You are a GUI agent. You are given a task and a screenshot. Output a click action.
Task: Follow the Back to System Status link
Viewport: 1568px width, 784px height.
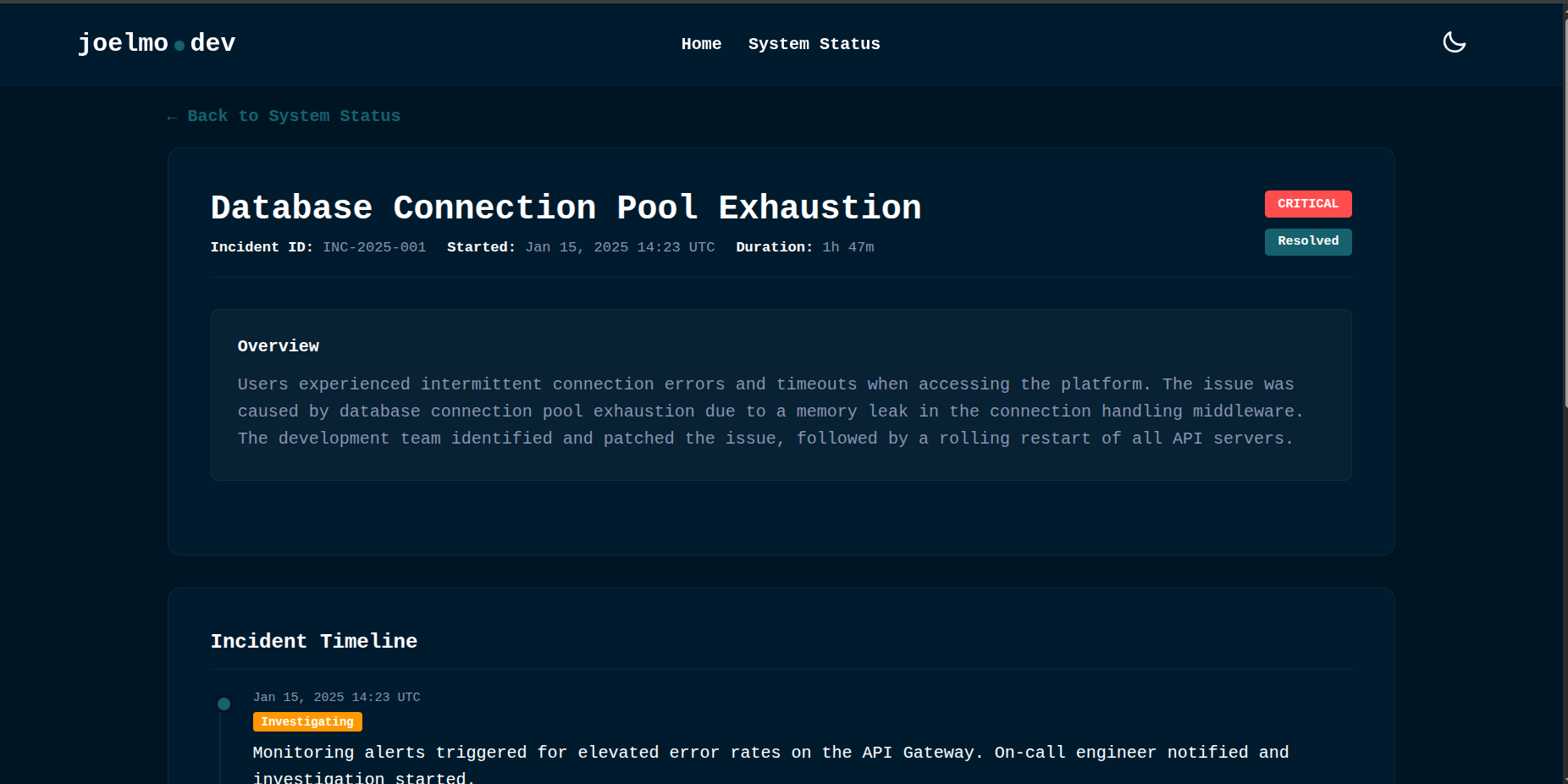click(x=293, y=116)
